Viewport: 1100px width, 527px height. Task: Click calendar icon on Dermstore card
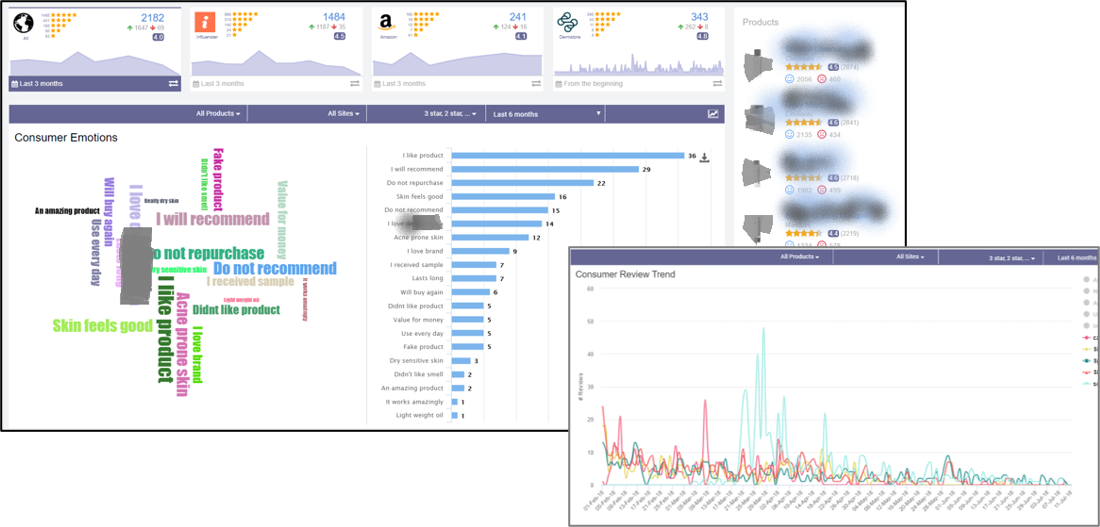[x=559, y=83]
